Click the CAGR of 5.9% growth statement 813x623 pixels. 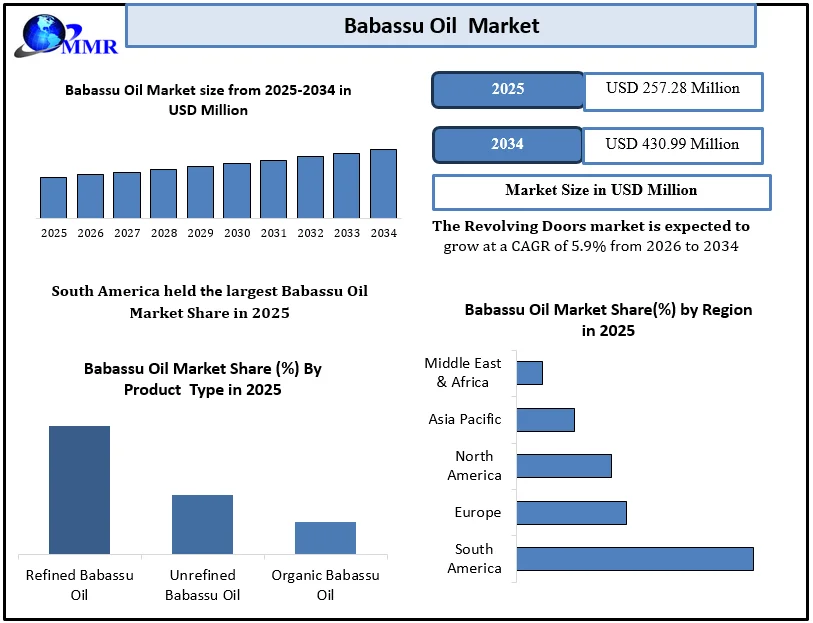coord(591,236)
